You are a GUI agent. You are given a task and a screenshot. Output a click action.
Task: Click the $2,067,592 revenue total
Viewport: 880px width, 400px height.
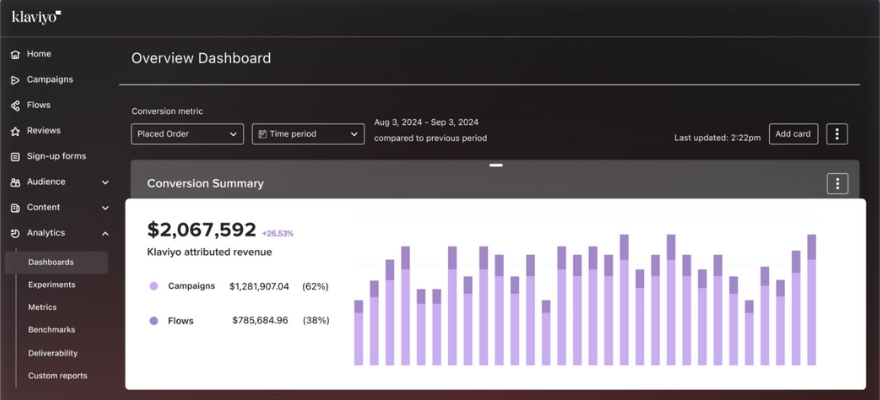(201, 229)
